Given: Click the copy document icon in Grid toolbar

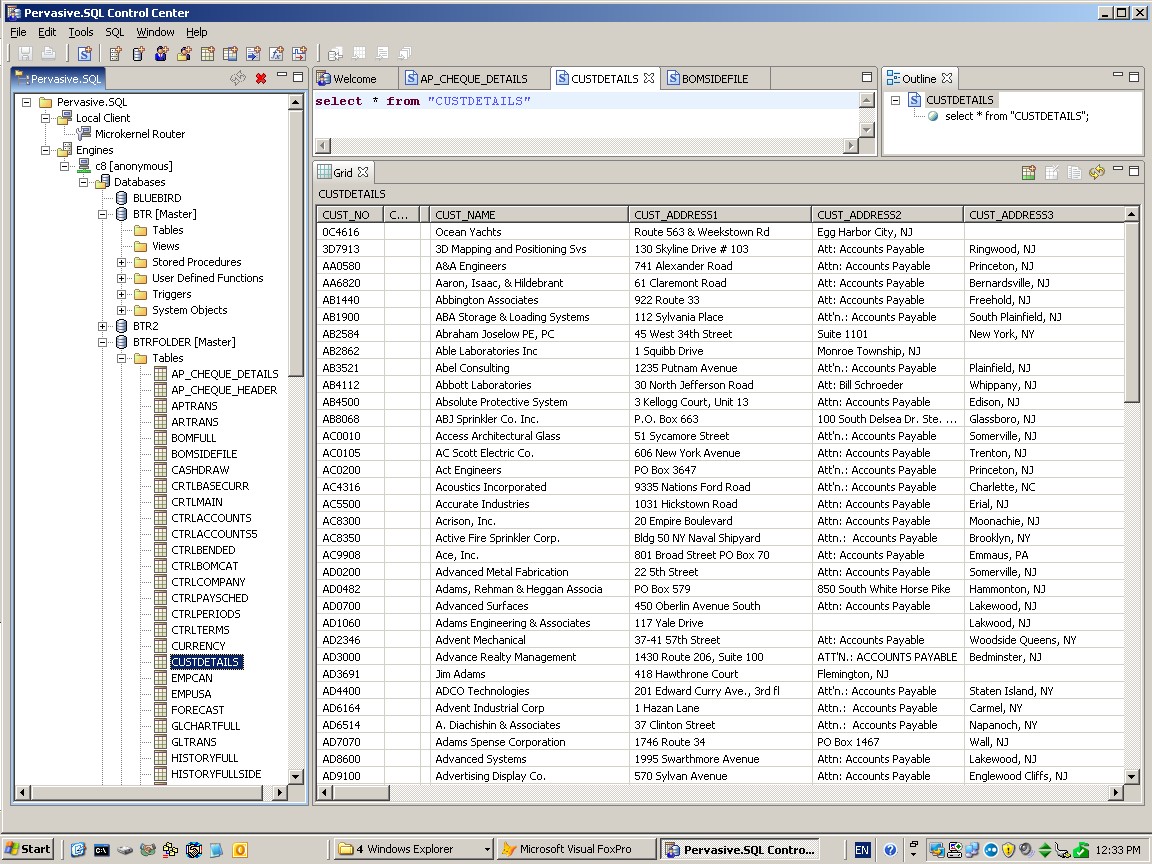Looking at the screenshot, I should pyautogui.click(x=1074, y=172).
